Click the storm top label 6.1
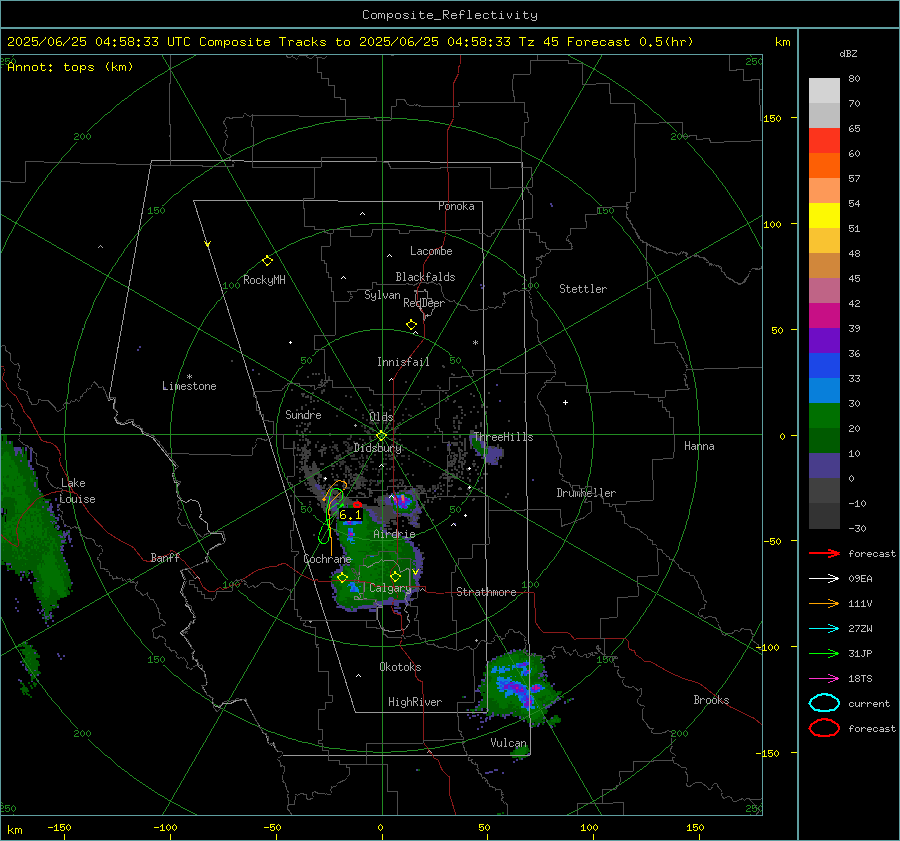This screenshot has width=900, height=841. coord(350,515)
